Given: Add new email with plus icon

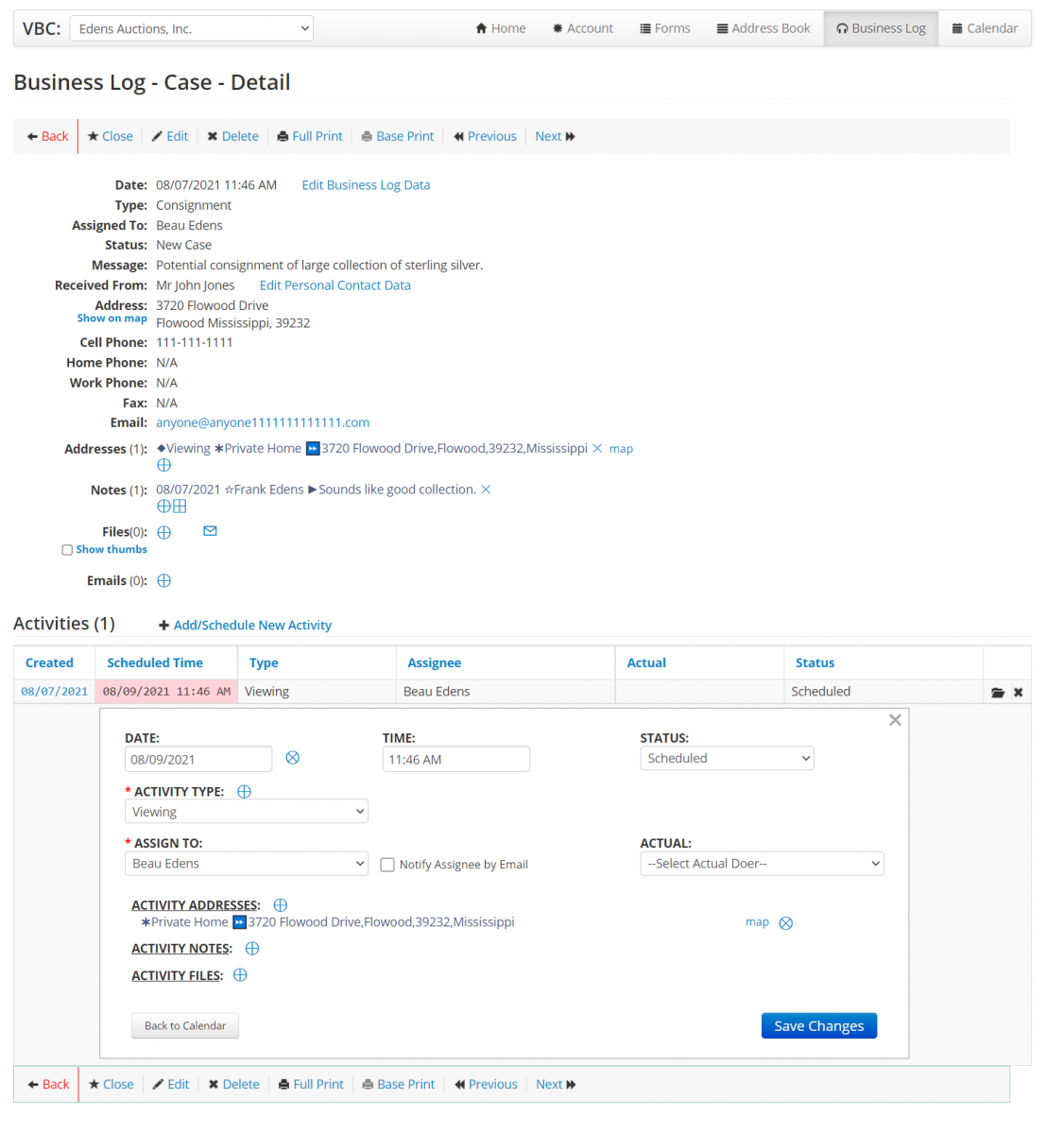Looking at the screenshot, I should [164, 580].
